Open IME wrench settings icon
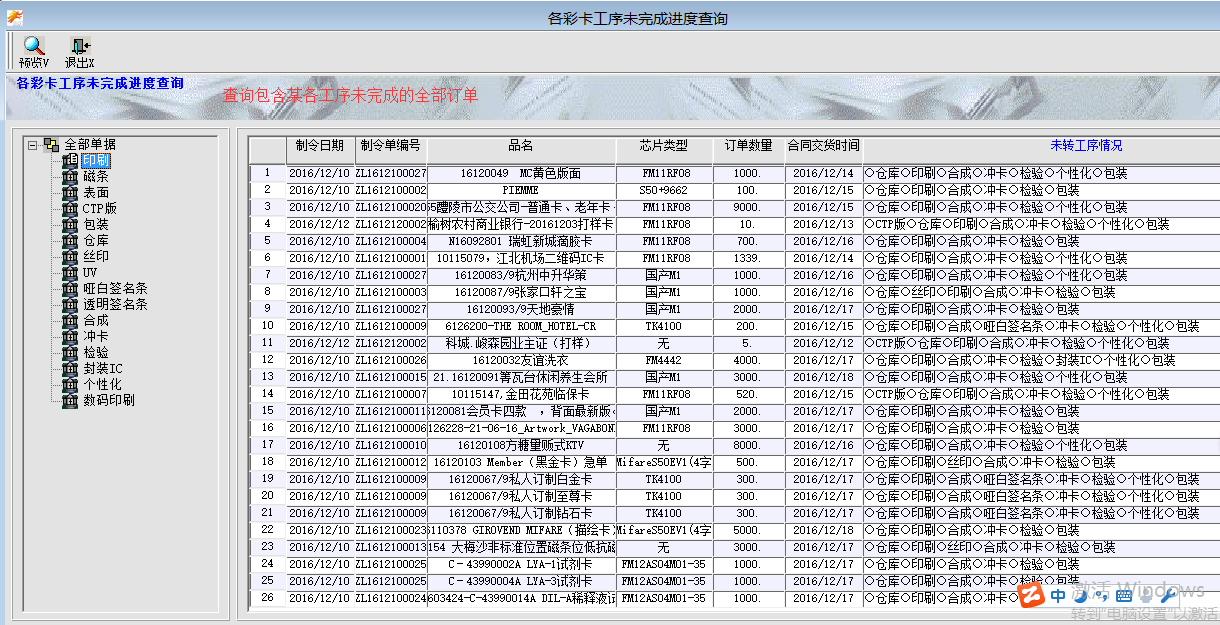Image resolution: width=1220 pixels, height=625 pixels. click(x=1167, y=597)
